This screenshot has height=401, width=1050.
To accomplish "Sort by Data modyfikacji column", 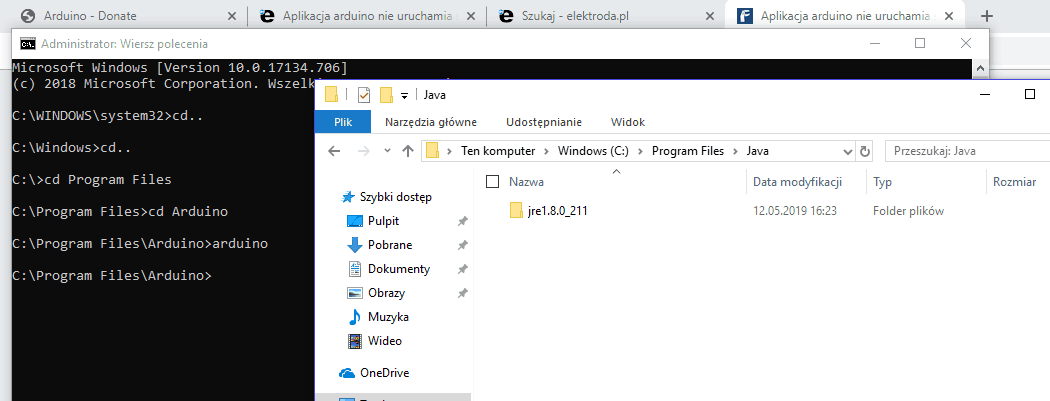I will pyautogui.click(x=797, y=181).
